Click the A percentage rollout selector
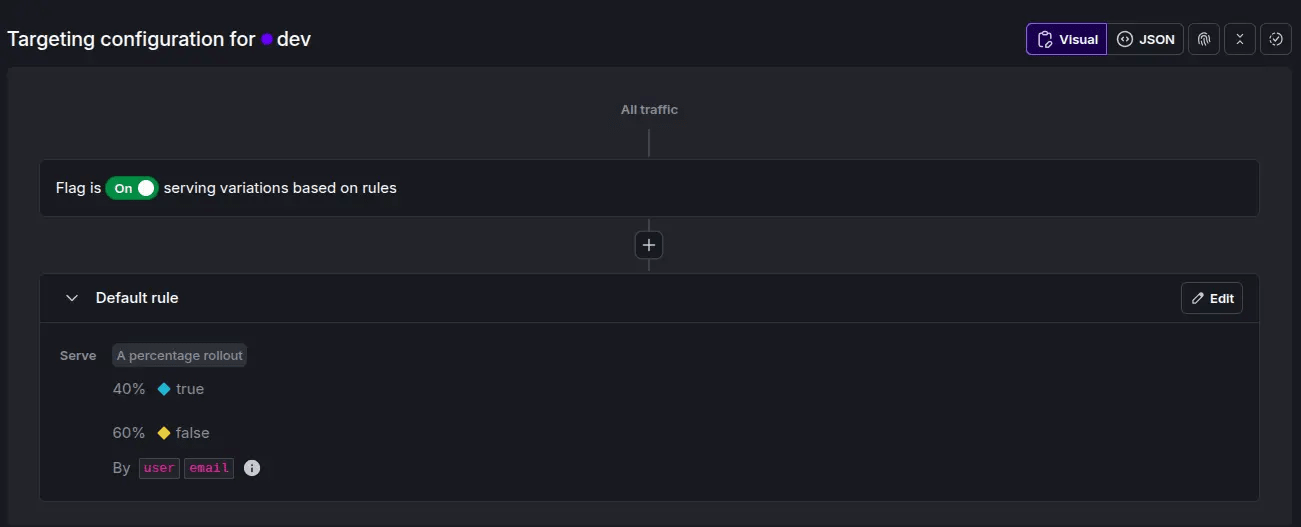The height and width of the screenshot is (527, 1301). click(179, 355)
